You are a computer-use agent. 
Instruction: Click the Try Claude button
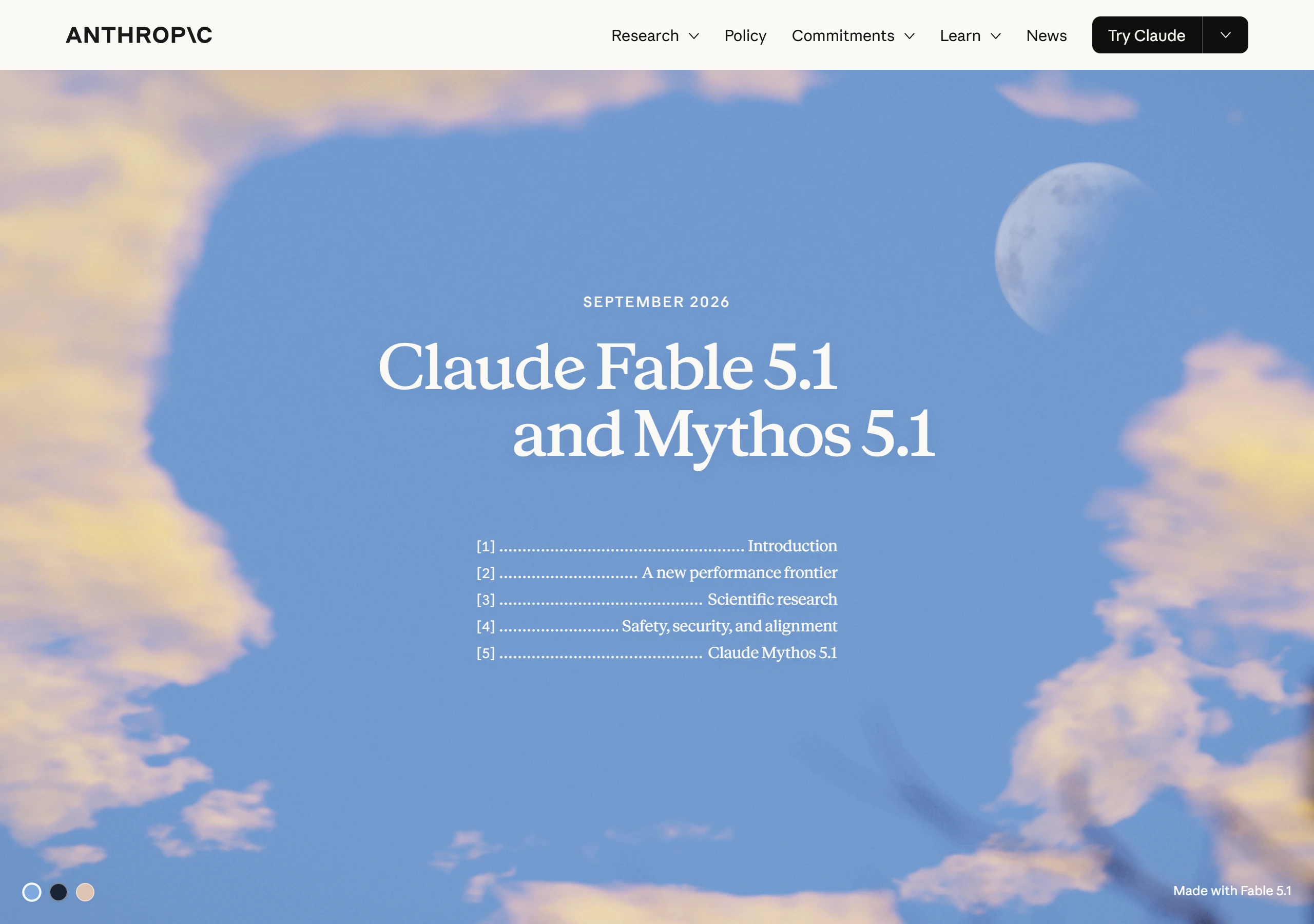point(1146,35)
